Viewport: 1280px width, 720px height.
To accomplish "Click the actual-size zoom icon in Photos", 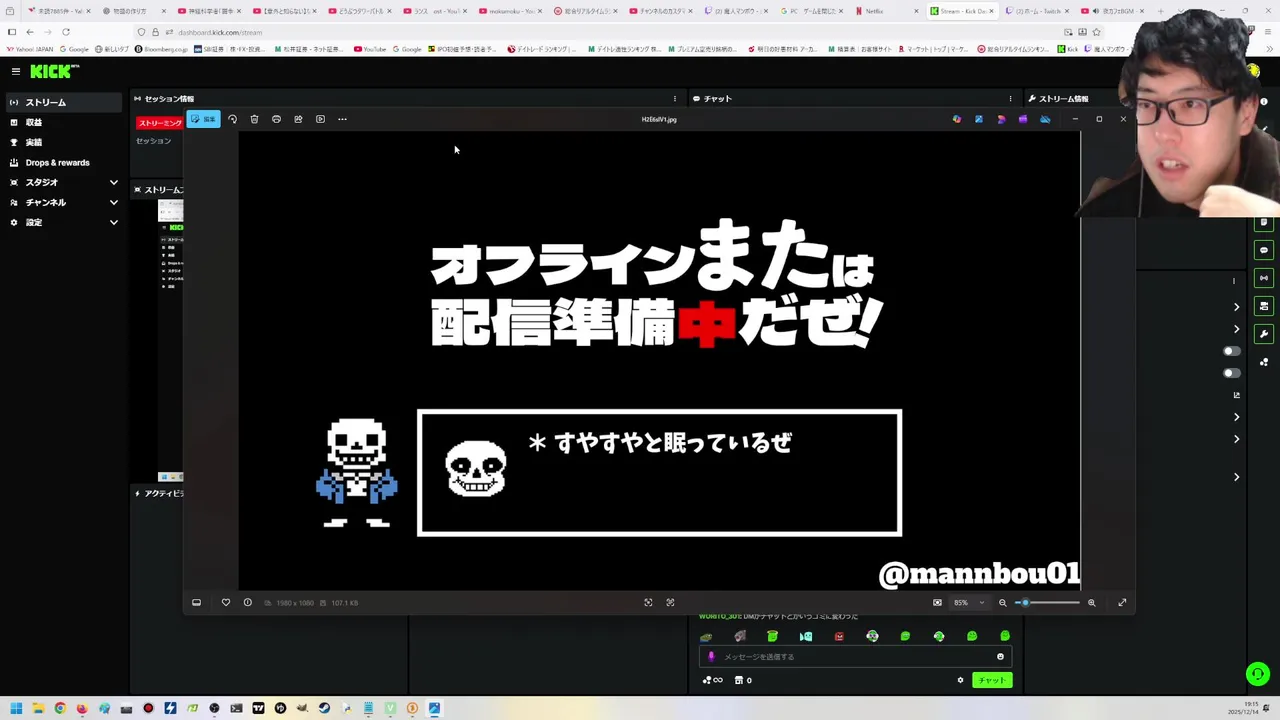I will pos(670,602).
